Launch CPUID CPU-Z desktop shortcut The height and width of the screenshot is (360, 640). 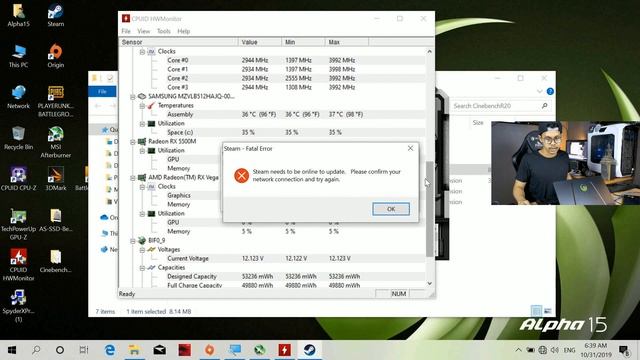pyautogui.click(x=18, y=179)
